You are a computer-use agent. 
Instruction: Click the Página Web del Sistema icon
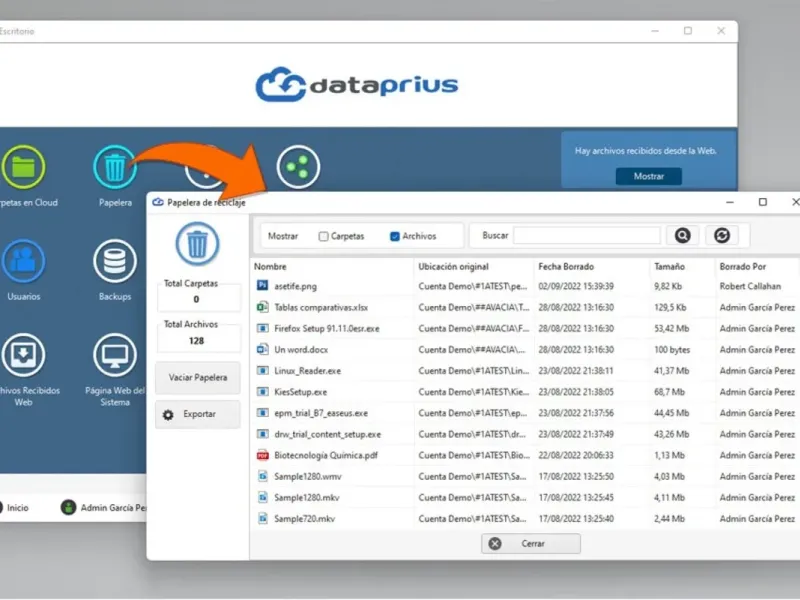coord(115,355)
